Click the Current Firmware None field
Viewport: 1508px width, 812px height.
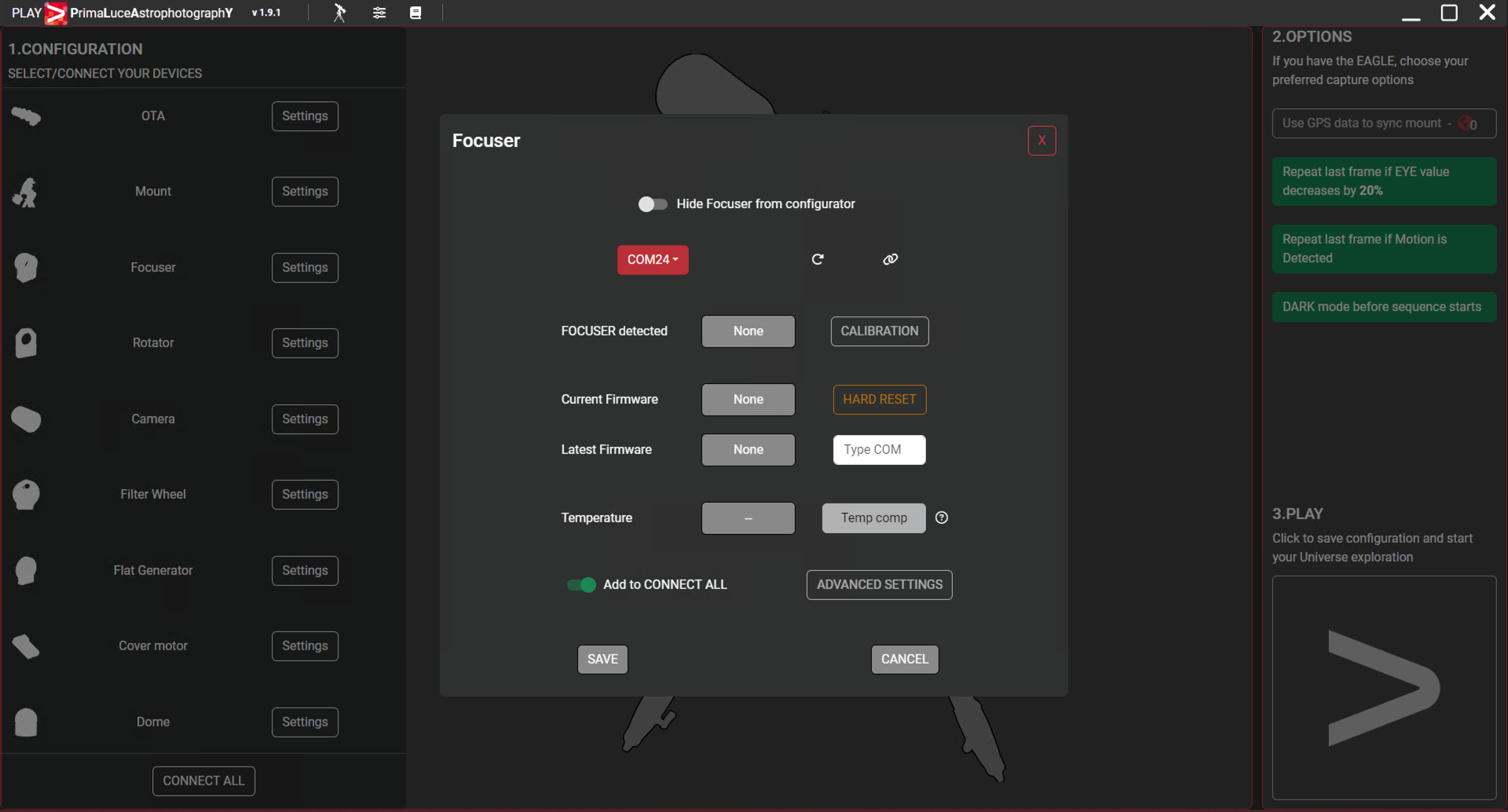click(x=749, y=400)
